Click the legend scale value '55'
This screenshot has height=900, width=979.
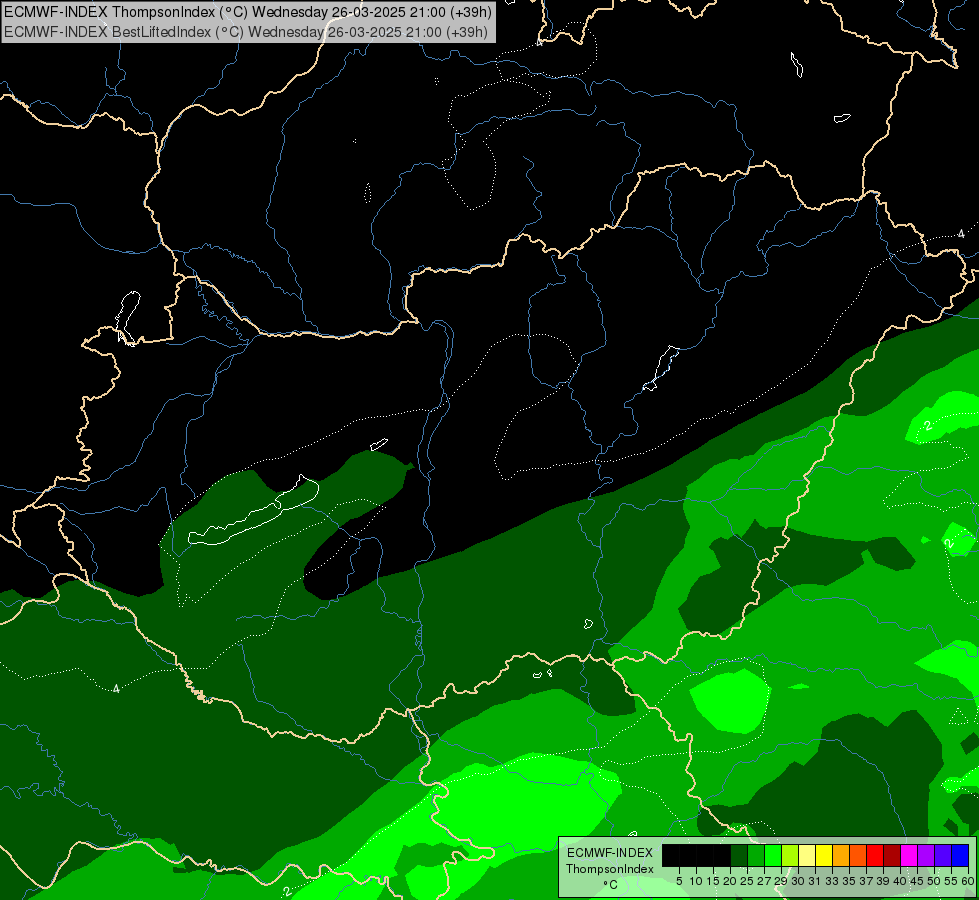tap(951, 881)
